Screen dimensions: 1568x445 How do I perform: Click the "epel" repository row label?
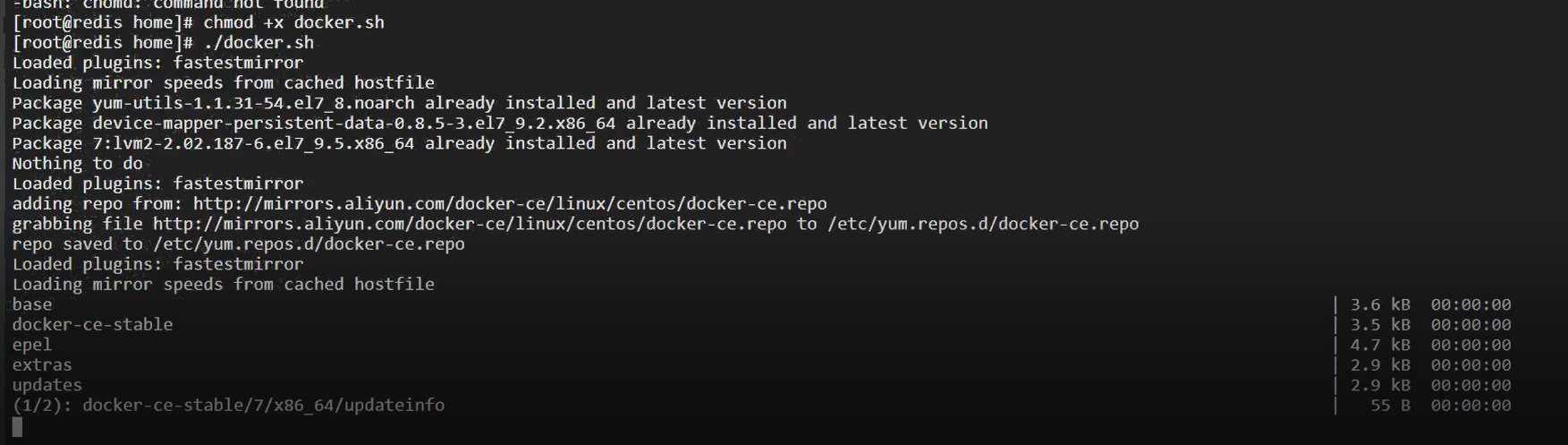(x=32, y=345)
